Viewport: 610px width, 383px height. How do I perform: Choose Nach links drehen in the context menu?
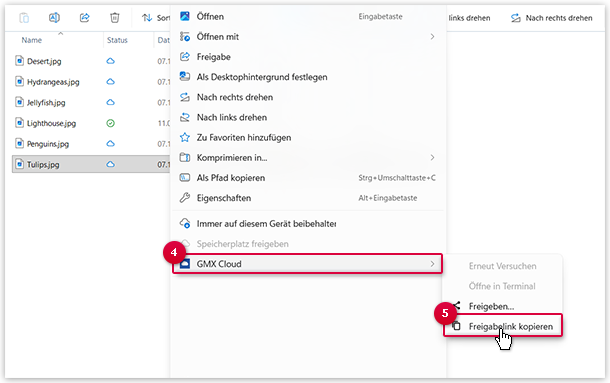[x=307, y=118]
